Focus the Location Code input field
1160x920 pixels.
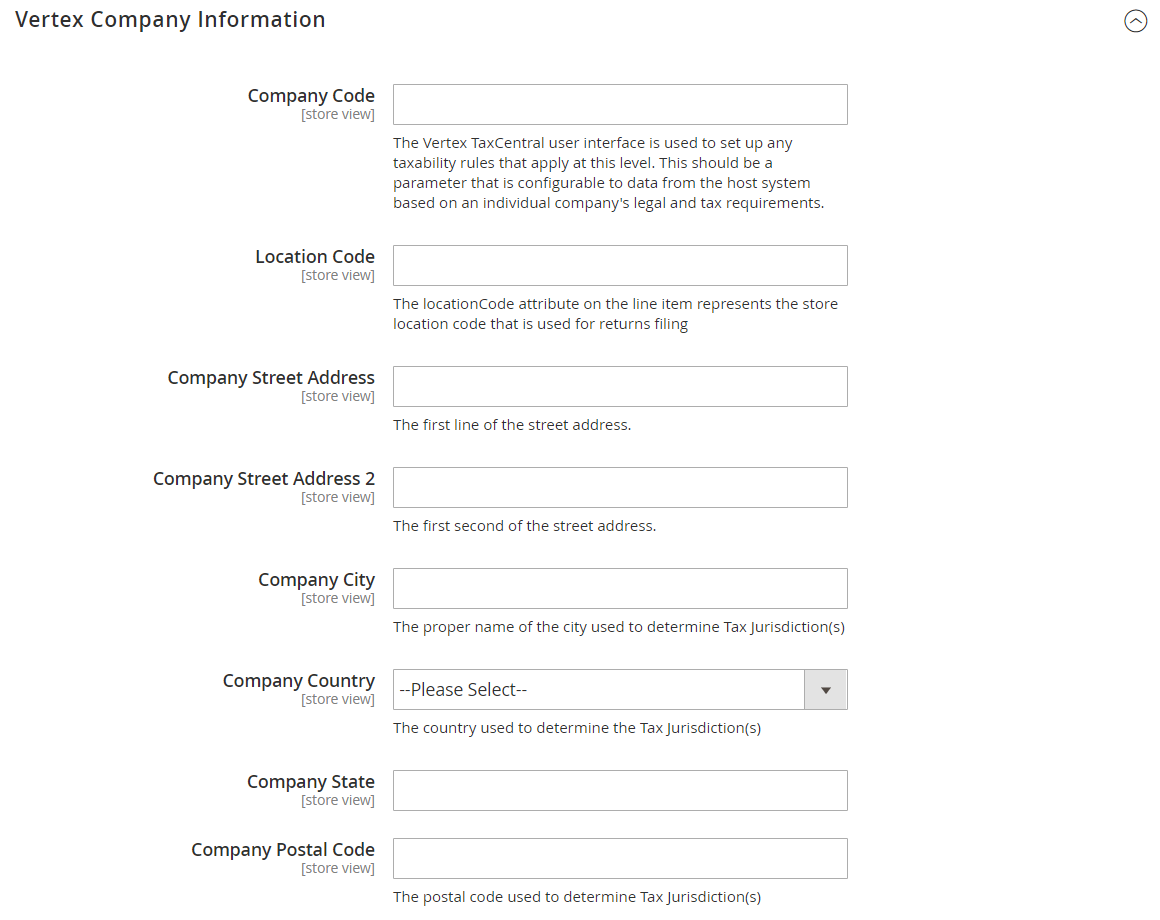620,265
